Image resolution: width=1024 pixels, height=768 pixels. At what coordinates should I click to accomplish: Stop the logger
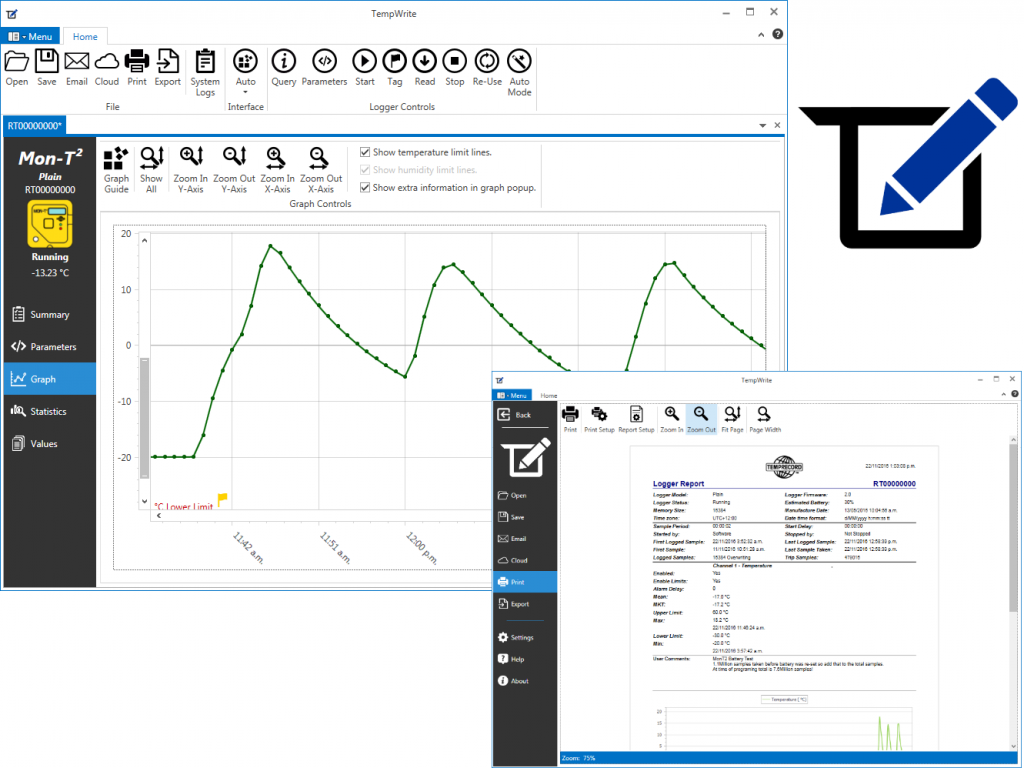455,67
